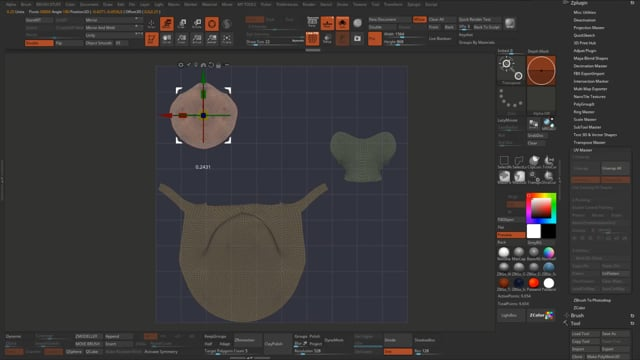Toggle the orange Double button
The height and width of the screenshot is (360, 640).
click(39, 43)
